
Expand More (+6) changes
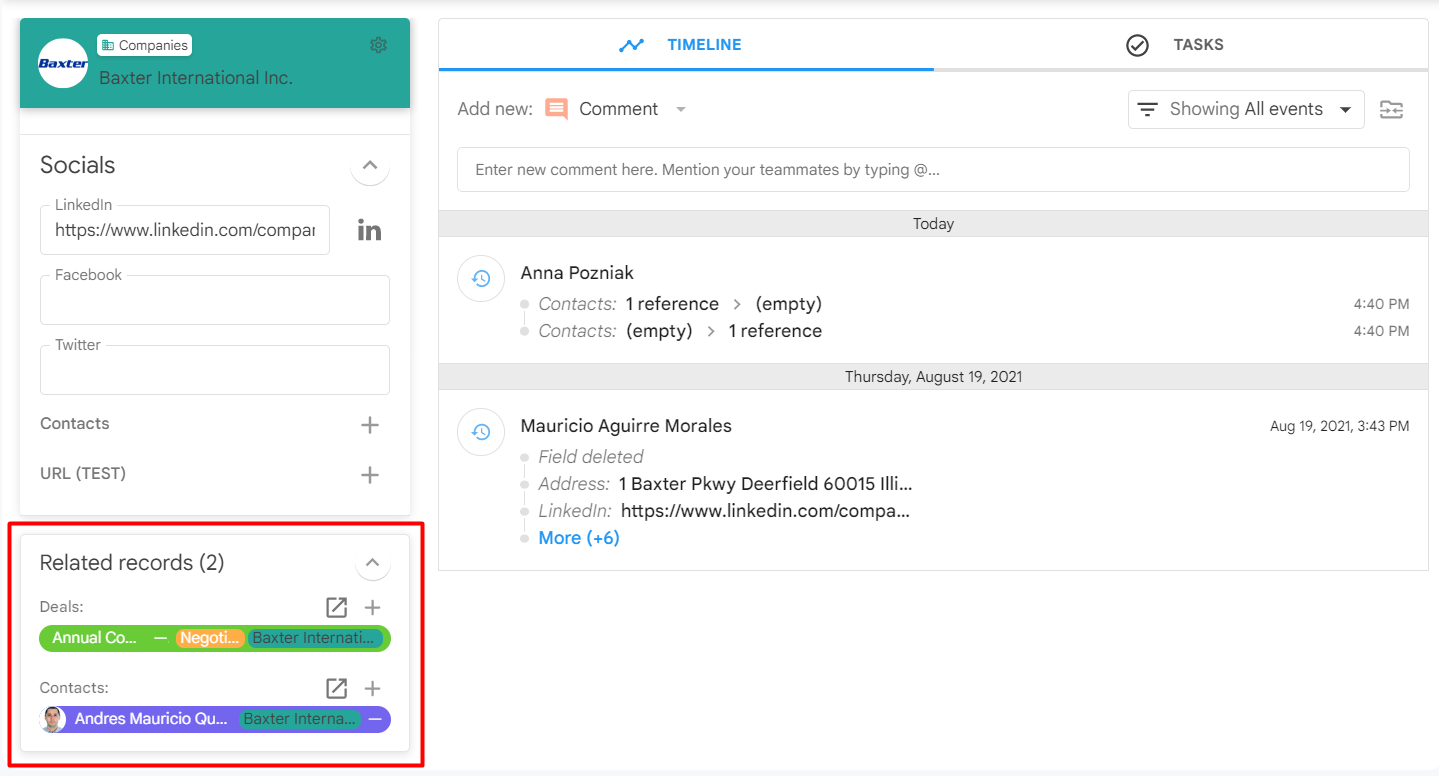[579, 538]
